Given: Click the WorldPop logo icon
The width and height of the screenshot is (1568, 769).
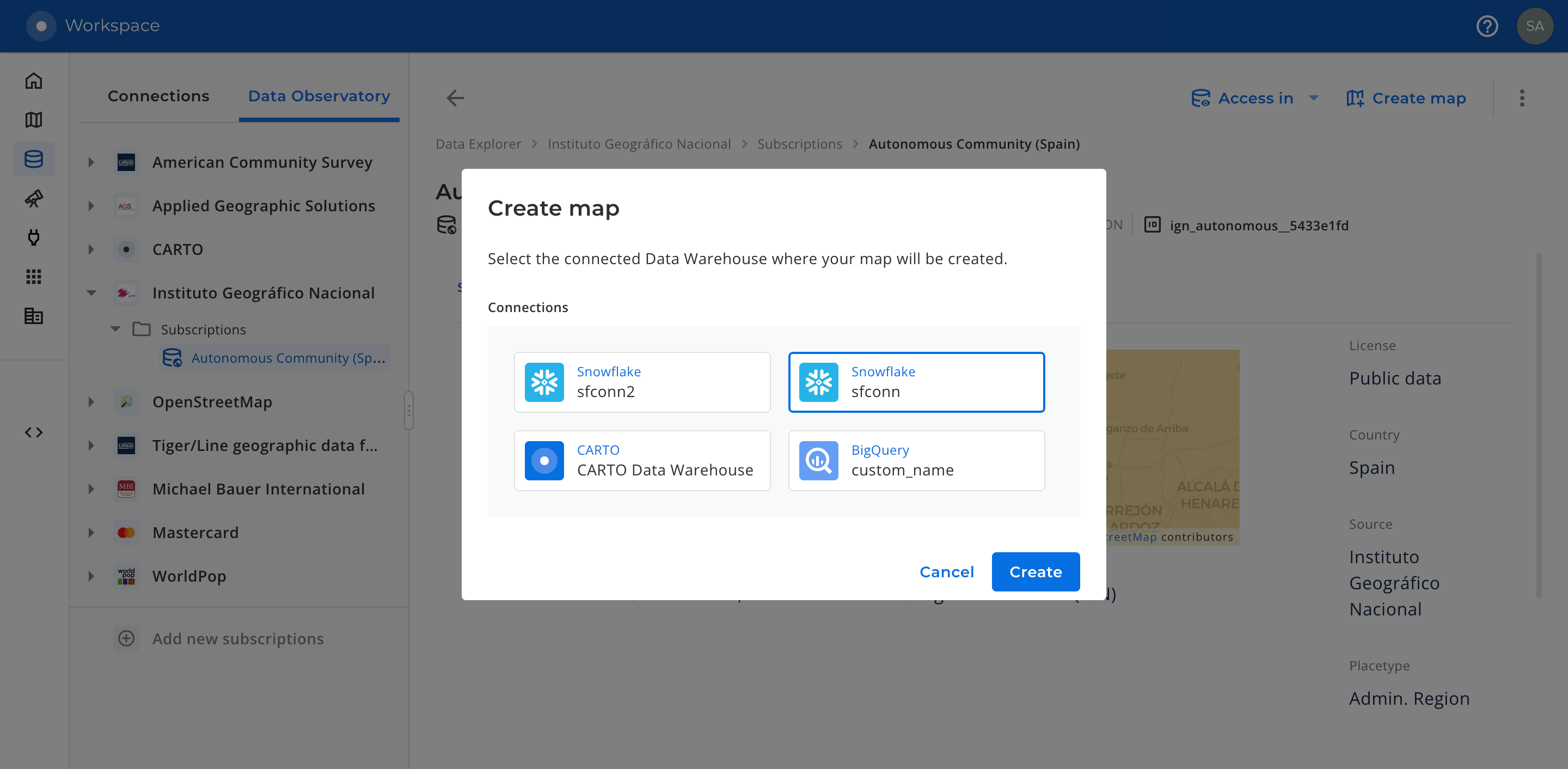Looking at the screenshot, I should click(126, 576).
